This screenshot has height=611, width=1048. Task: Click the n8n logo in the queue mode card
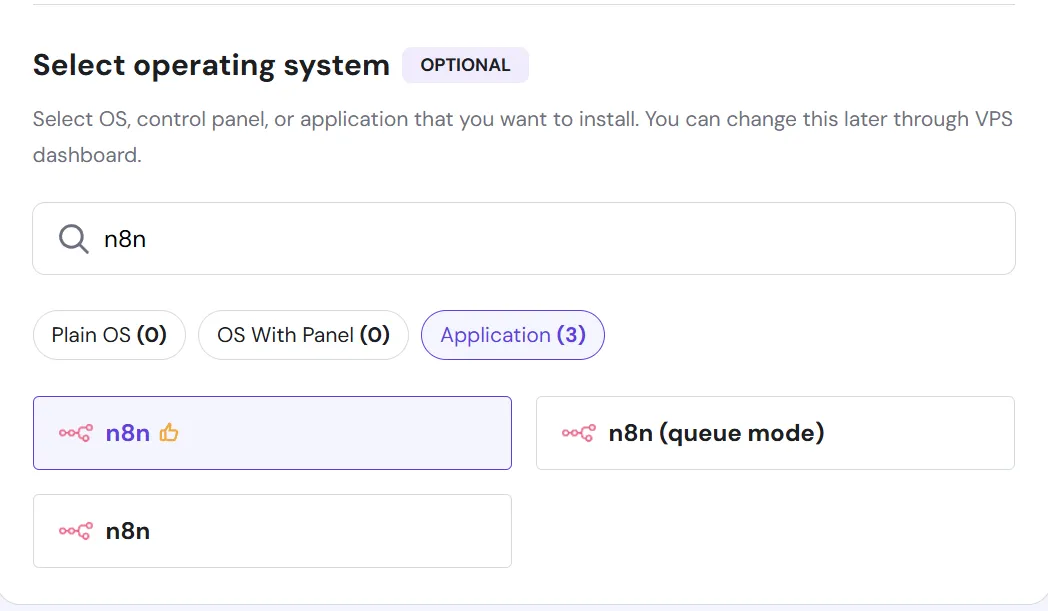(x=579, y=433)
